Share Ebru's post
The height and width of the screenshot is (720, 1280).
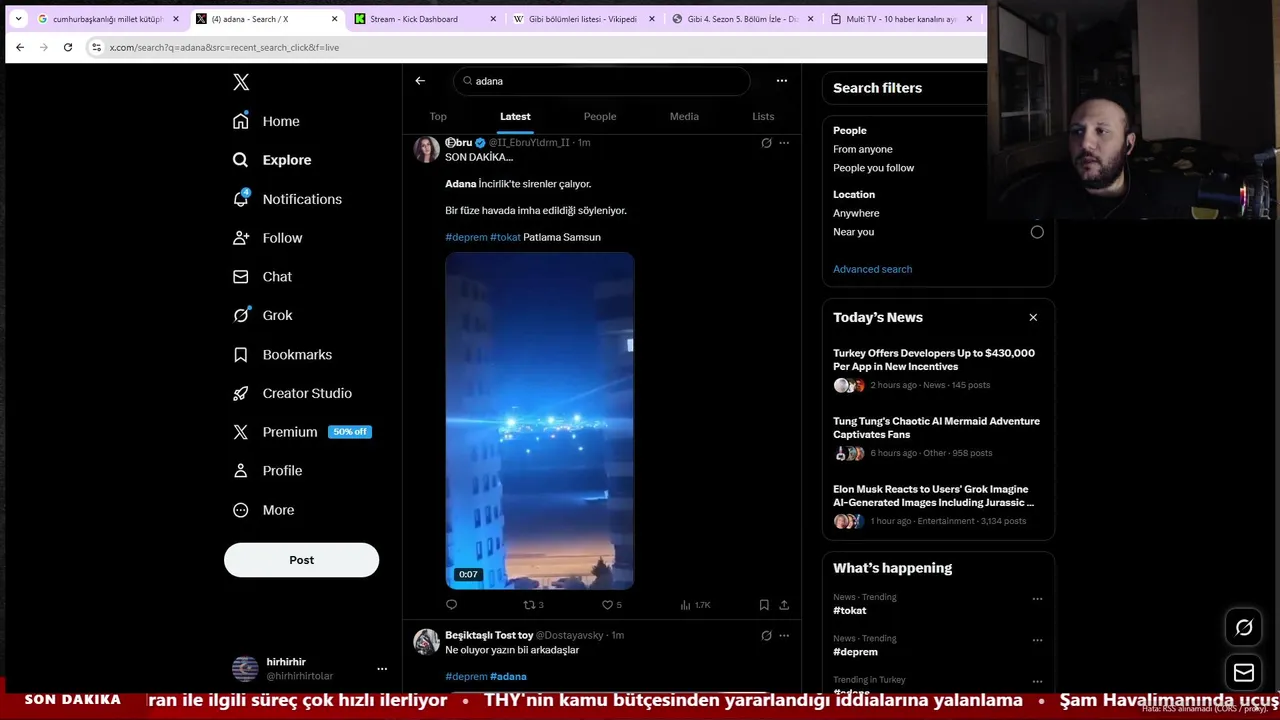(x=784, y=605)
